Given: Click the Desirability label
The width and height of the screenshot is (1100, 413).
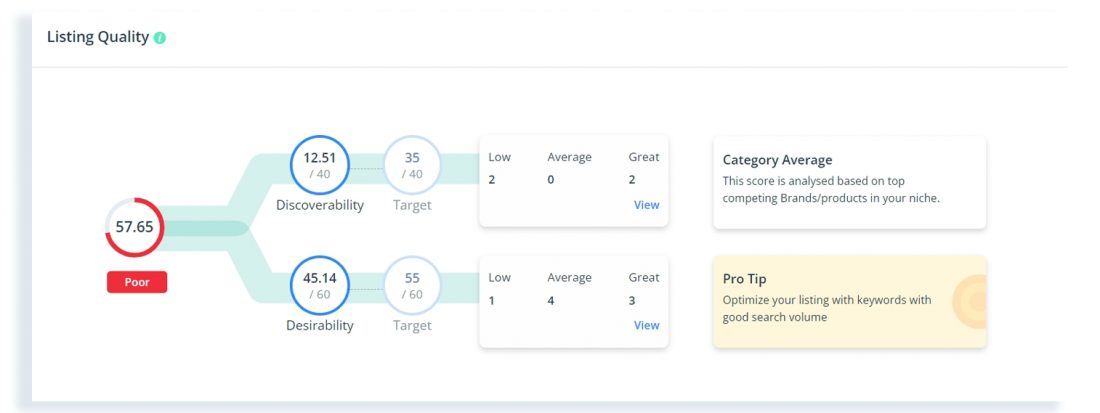Looking at the screenshot, I should click(320, 325).
